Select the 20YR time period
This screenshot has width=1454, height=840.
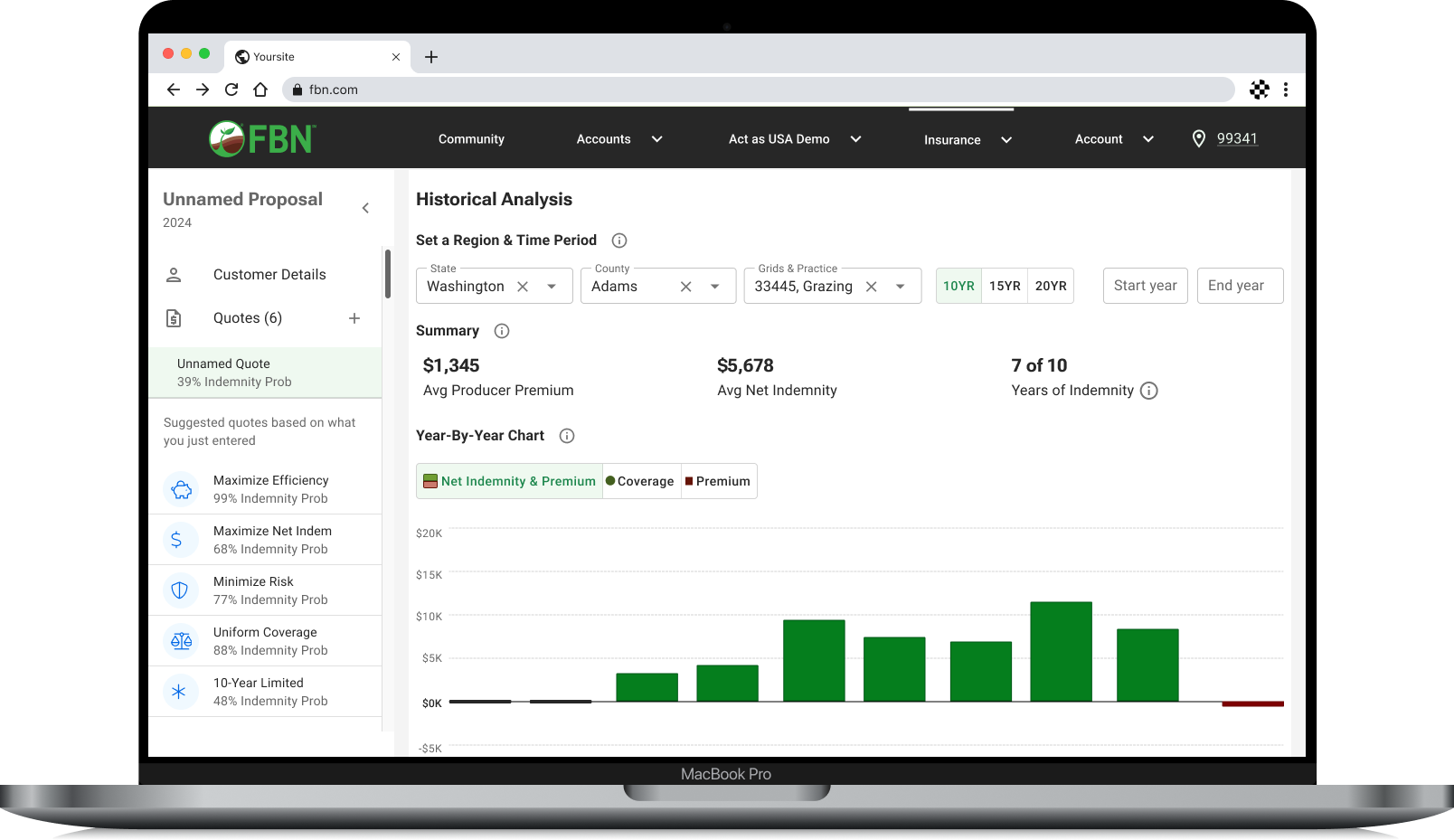point(1051,286)
